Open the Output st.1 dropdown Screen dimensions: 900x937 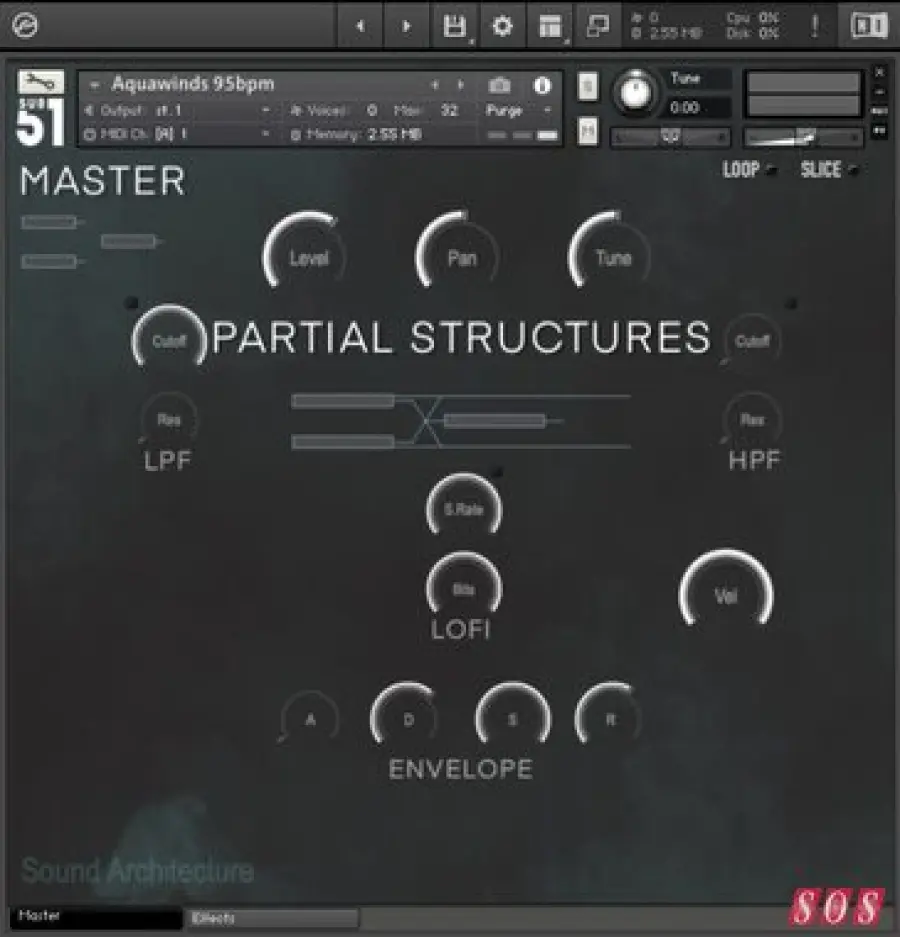[x=180, y=108]
